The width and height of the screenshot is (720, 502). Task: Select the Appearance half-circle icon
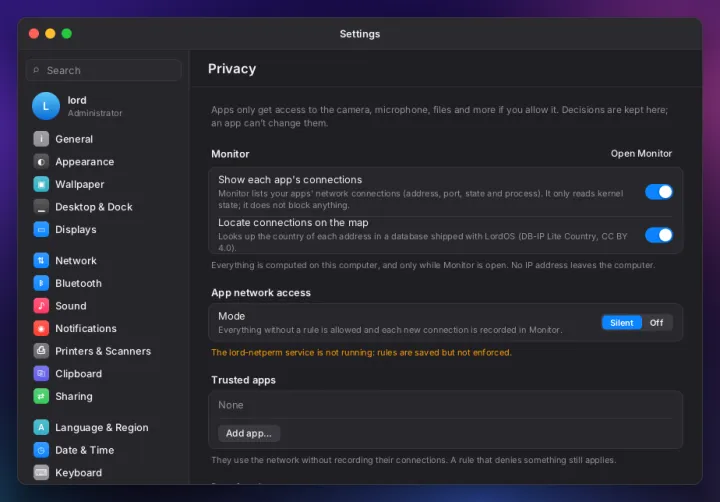(41, 162)
